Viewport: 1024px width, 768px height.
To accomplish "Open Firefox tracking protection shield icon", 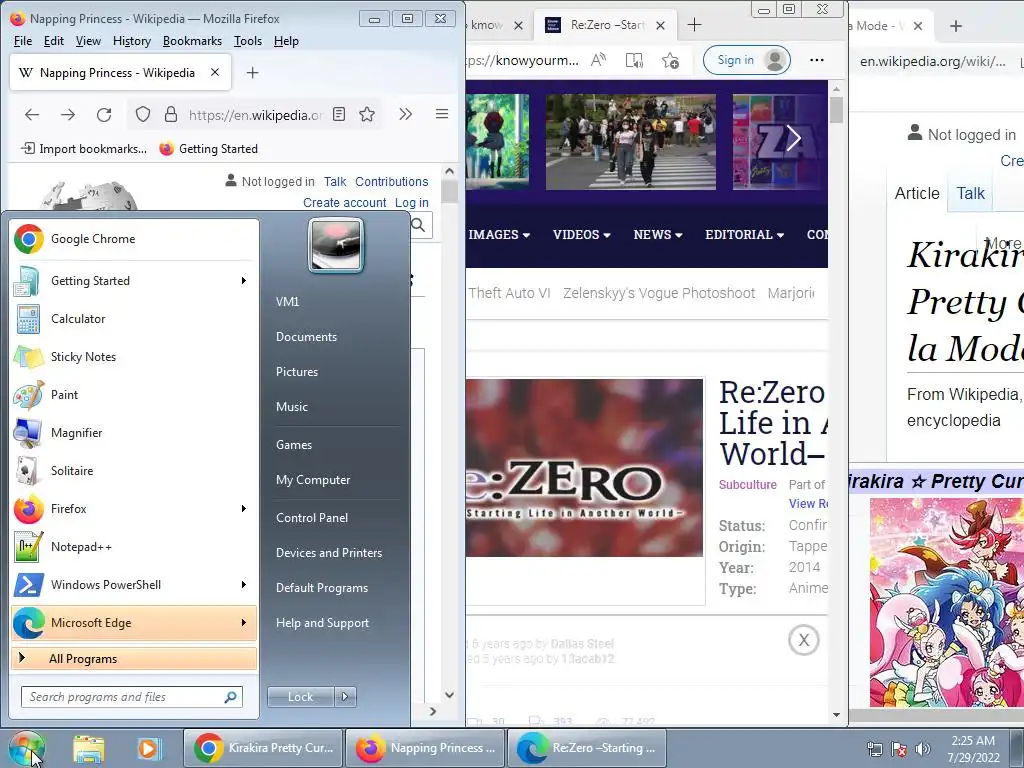I will pyautogui.click(x=143, y=115).
